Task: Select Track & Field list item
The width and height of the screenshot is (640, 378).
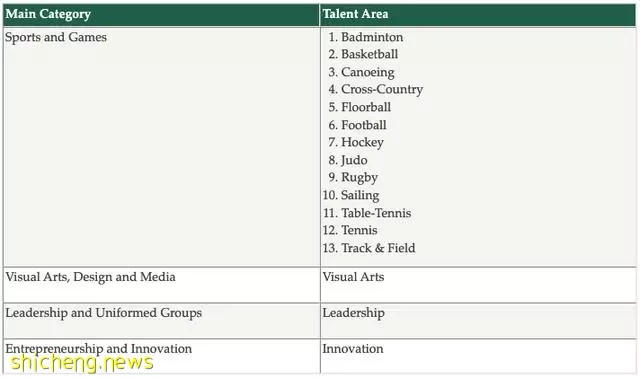Action: (x=378, y=248)
